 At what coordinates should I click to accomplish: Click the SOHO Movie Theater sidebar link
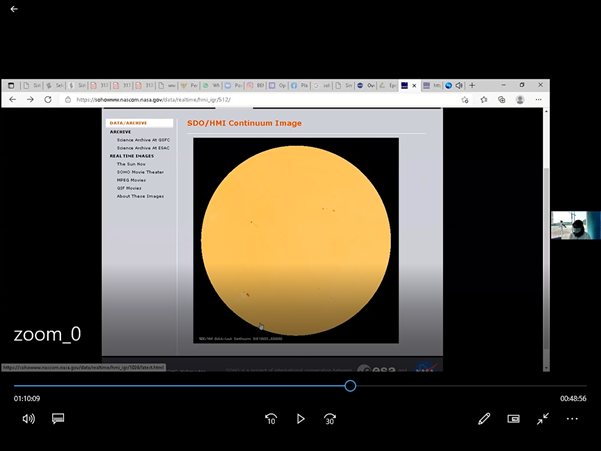tap(140, 172)
